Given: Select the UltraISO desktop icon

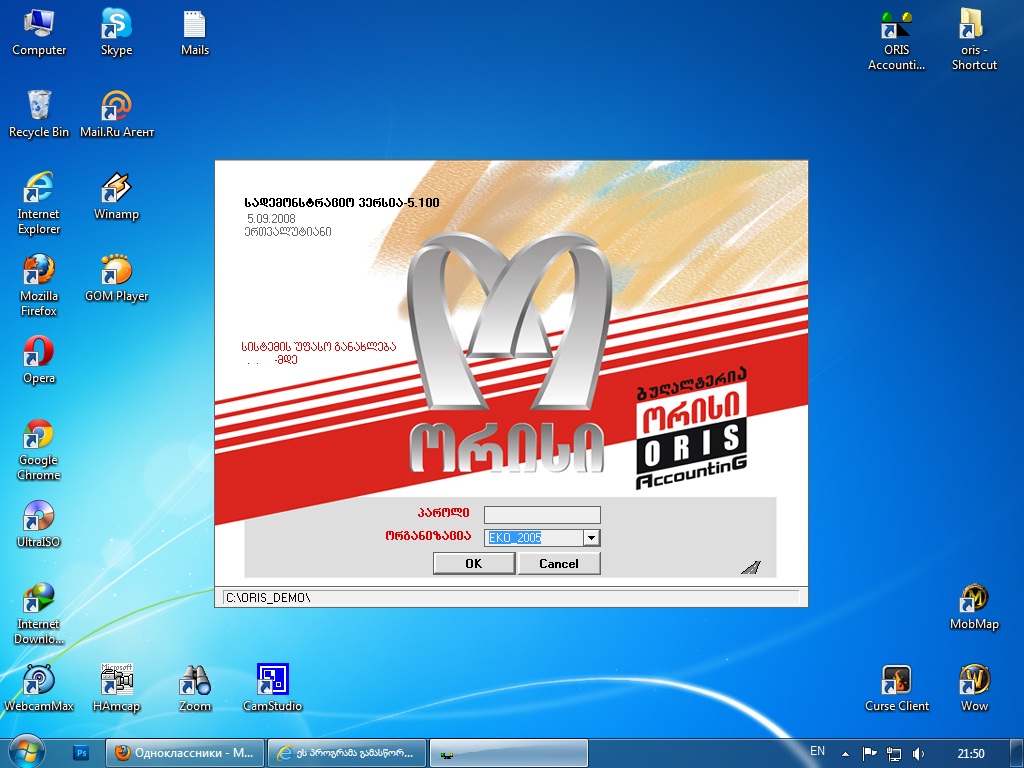Looking at the screenshot, I should pyautogui.click(x=38, y=518).
